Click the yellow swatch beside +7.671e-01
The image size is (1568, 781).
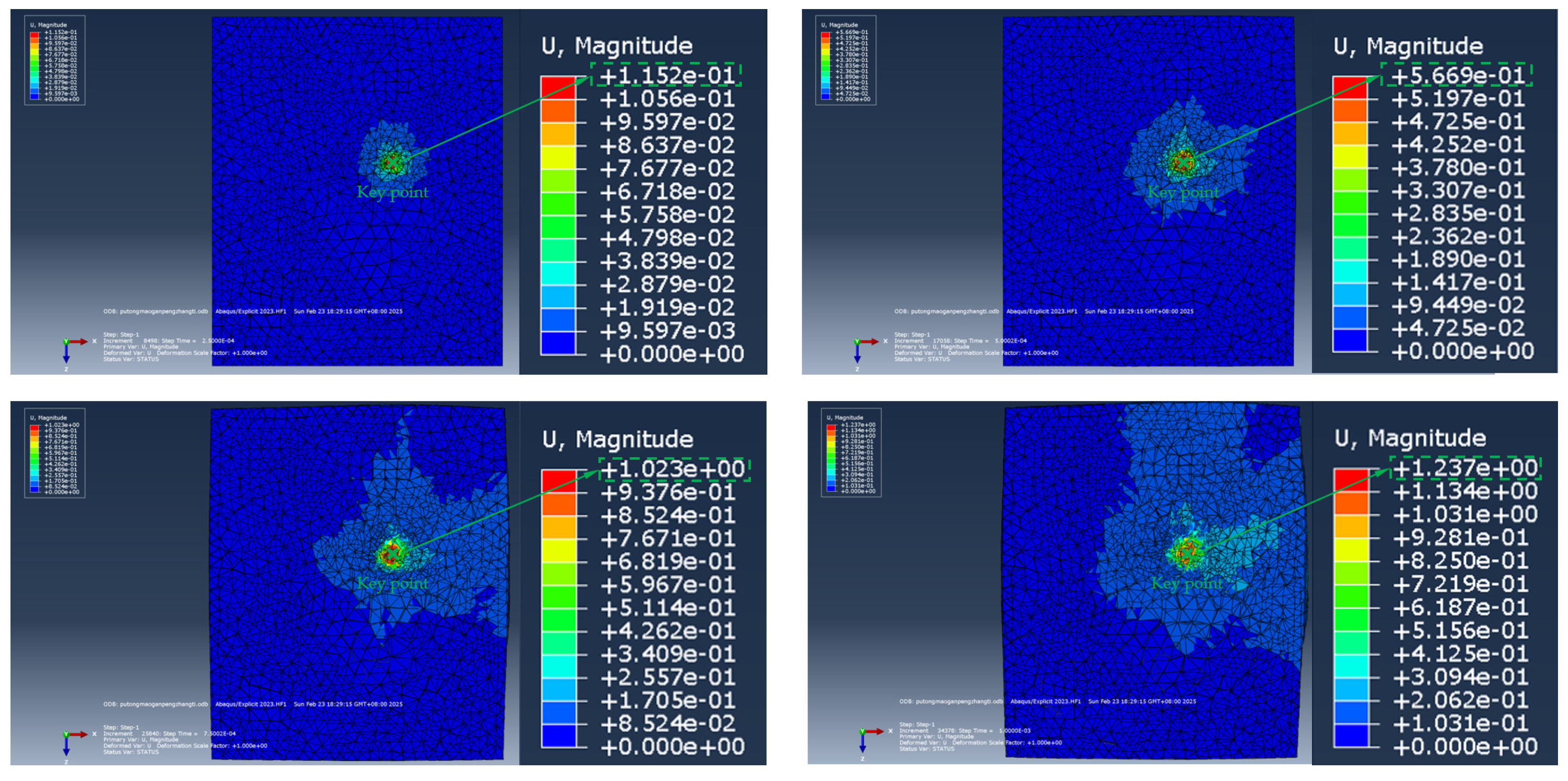(x=558, y=550)
